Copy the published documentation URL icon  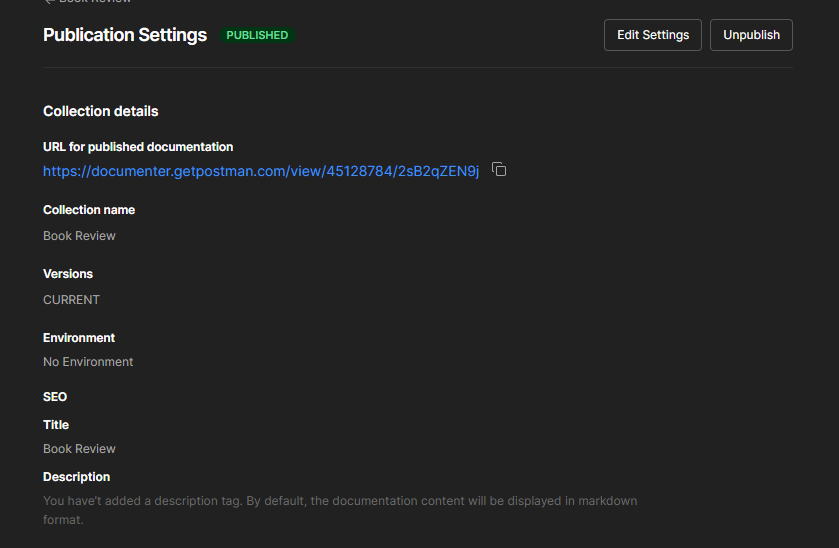coord(499,170)
